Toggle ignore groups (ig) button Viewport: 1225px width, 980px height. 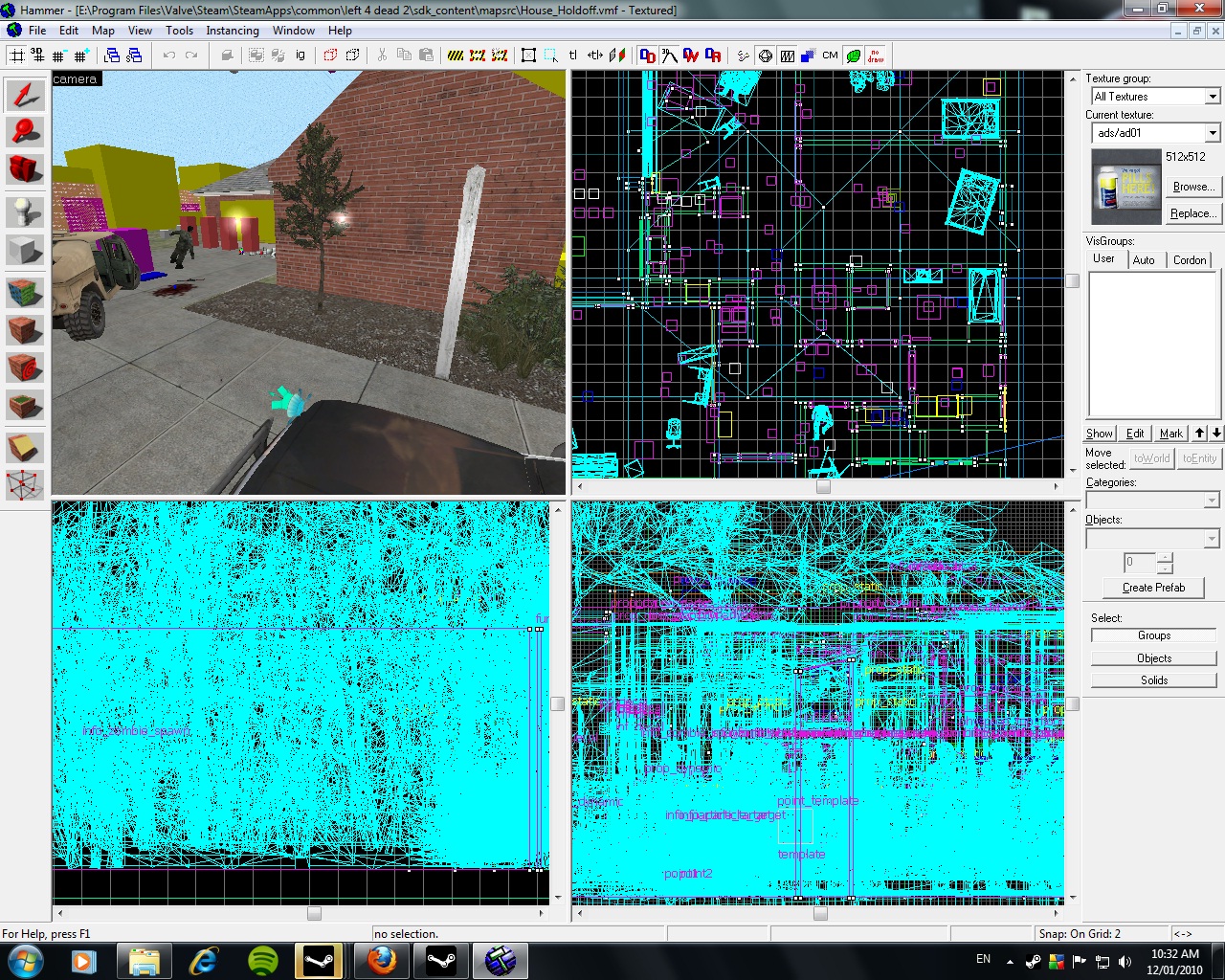(301, 56)
